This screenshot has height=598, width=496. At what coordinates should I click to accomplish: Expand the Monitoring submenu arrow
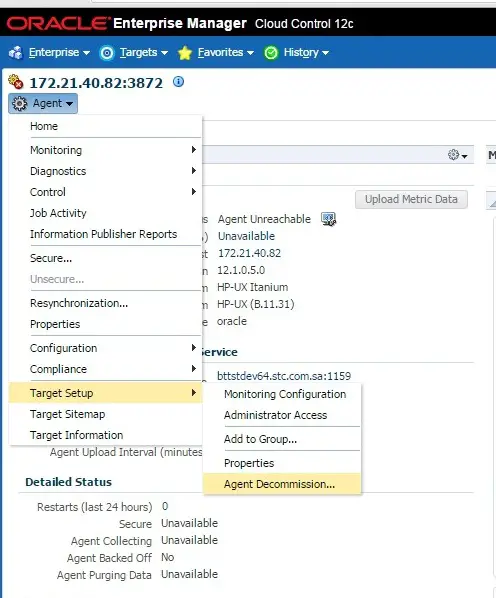[x=194, y=150]
